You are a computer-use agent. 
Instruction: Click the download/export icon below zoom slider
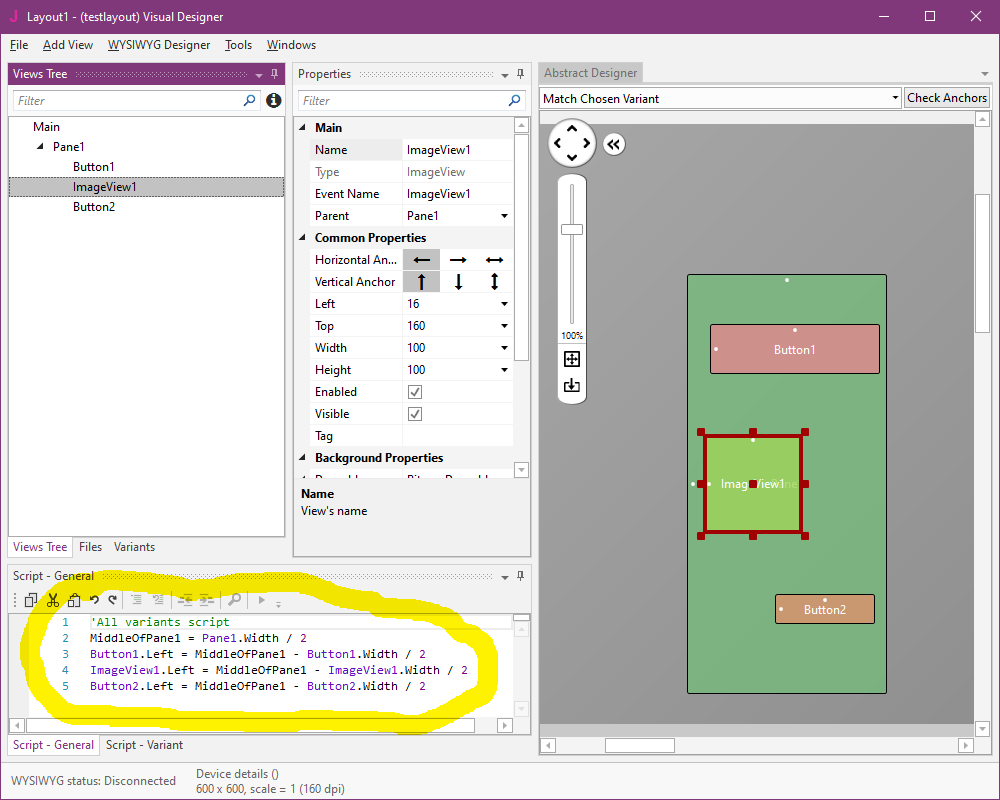point(572,385)
